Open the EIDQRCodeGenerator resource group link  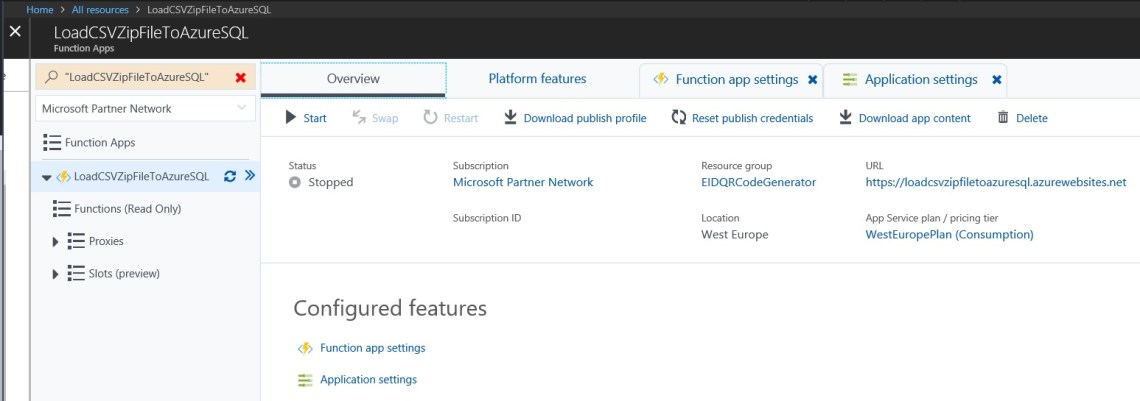(x=758, y=182)
